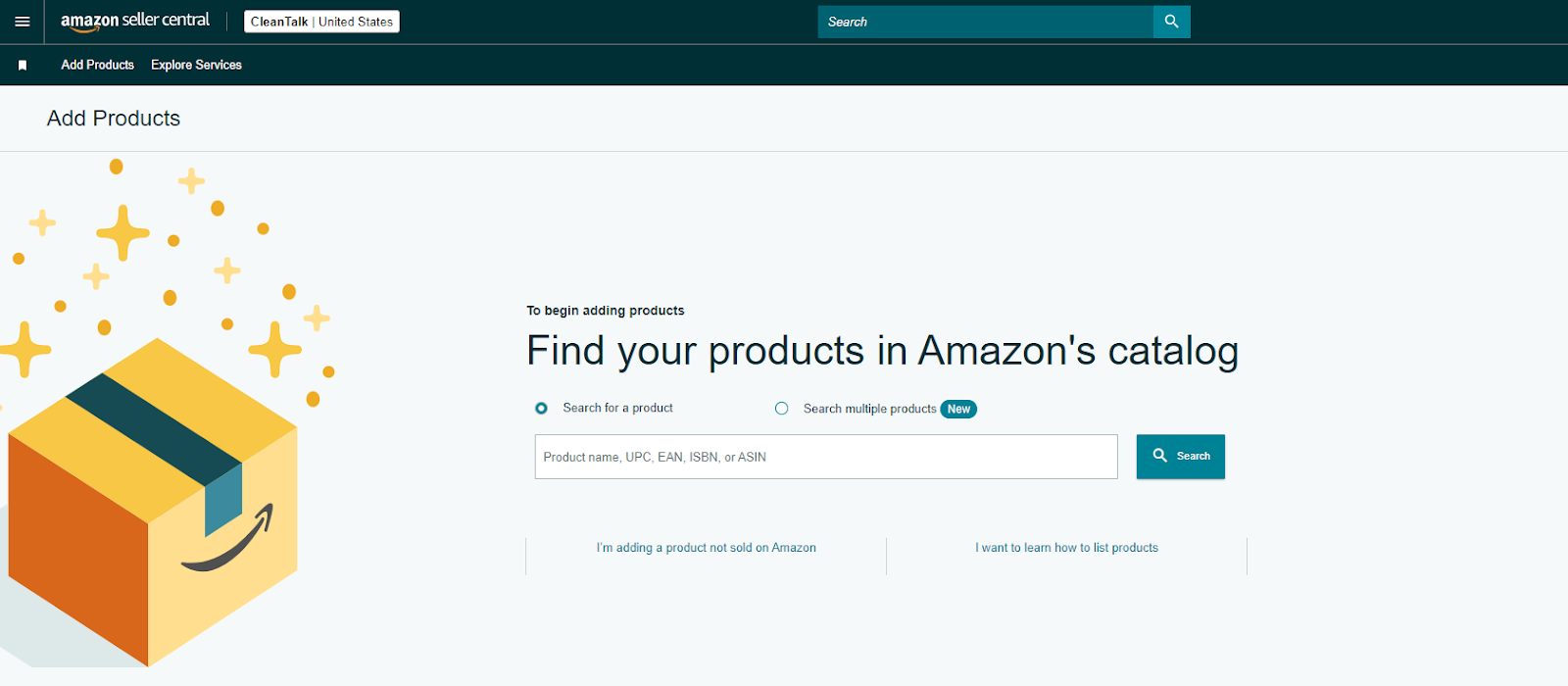Click the 'Add Products' page heading
This screenshot has width=1568, height=686.
[114, 119]
